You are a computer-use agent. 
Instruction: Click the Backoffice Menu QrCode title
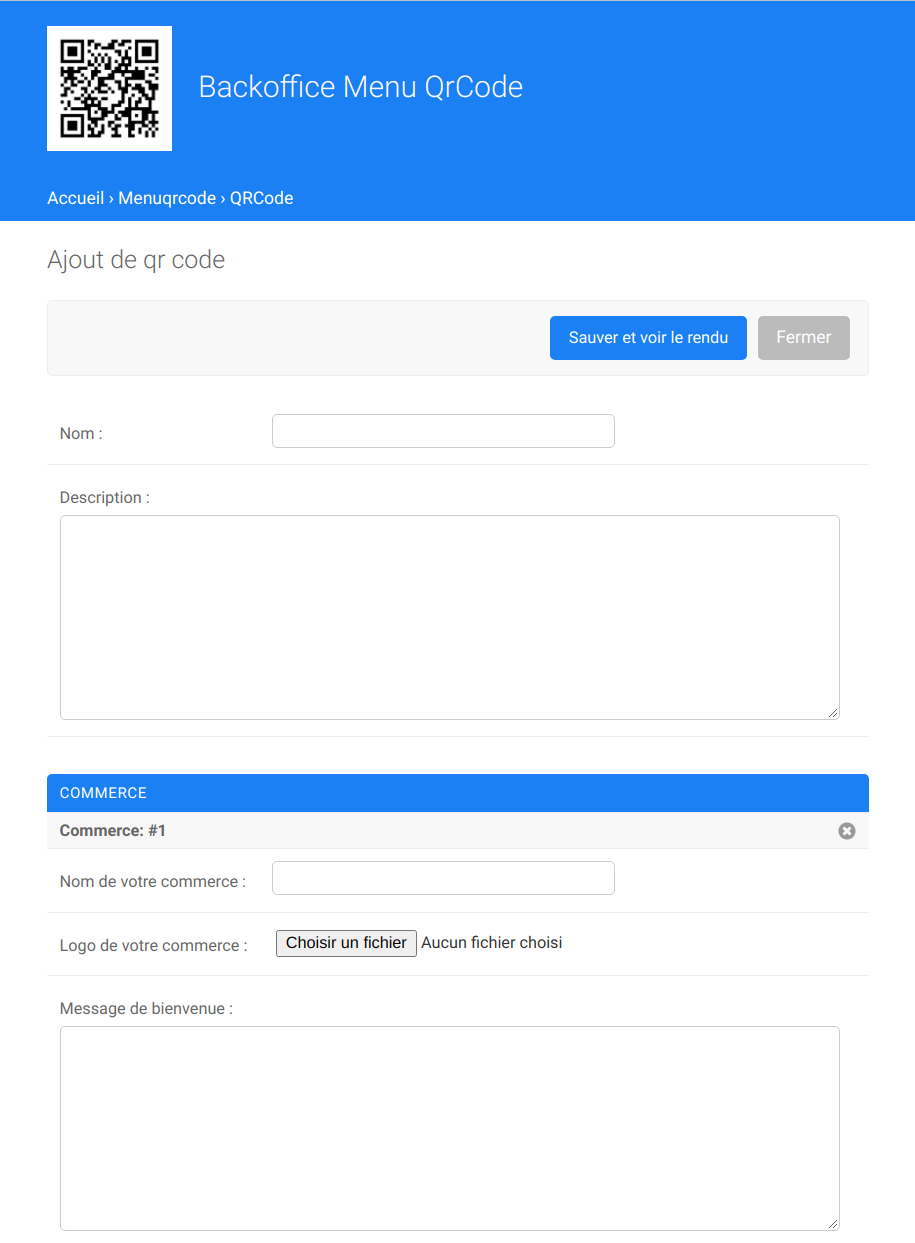tap(360, 87)
